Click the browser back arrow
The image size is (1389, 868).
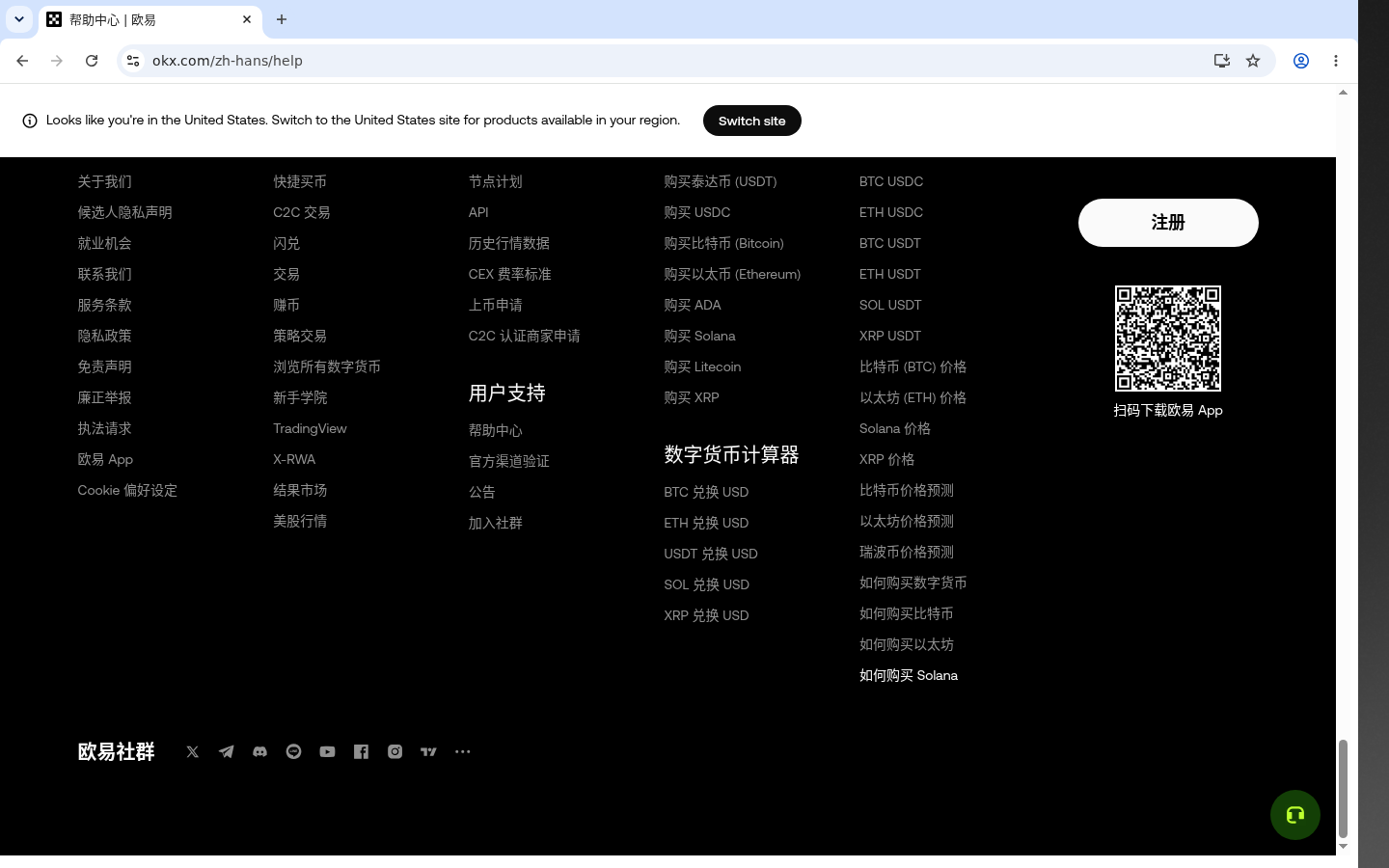[x=22, y=61]
